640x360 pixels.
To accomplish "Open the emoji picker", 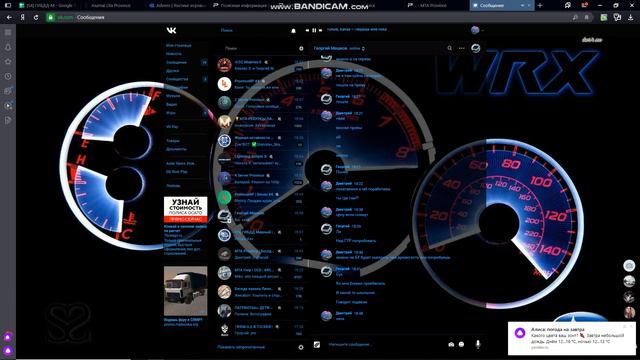I will [x=461, y=344].
